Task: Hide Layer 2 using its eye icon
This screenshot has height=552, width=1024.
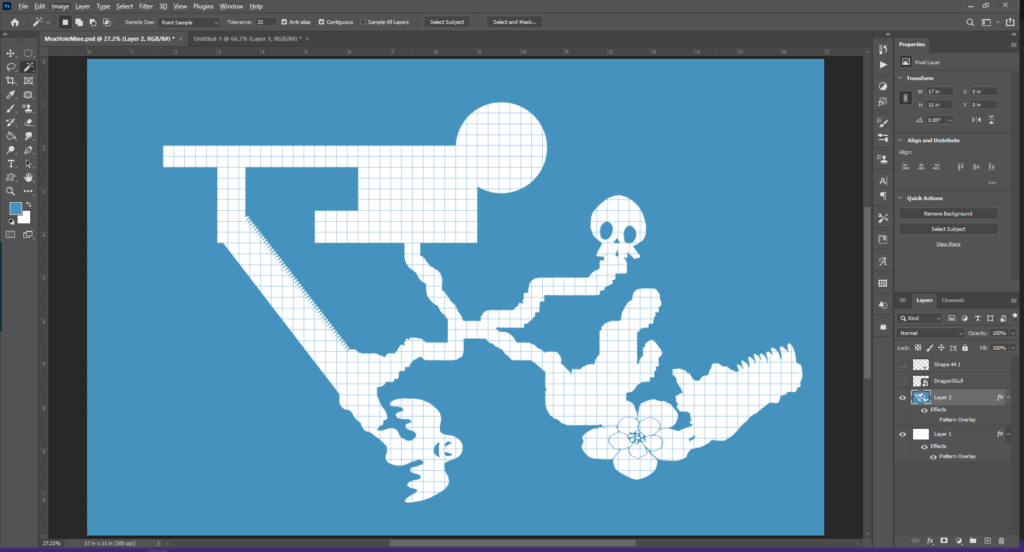Action: 903,397
